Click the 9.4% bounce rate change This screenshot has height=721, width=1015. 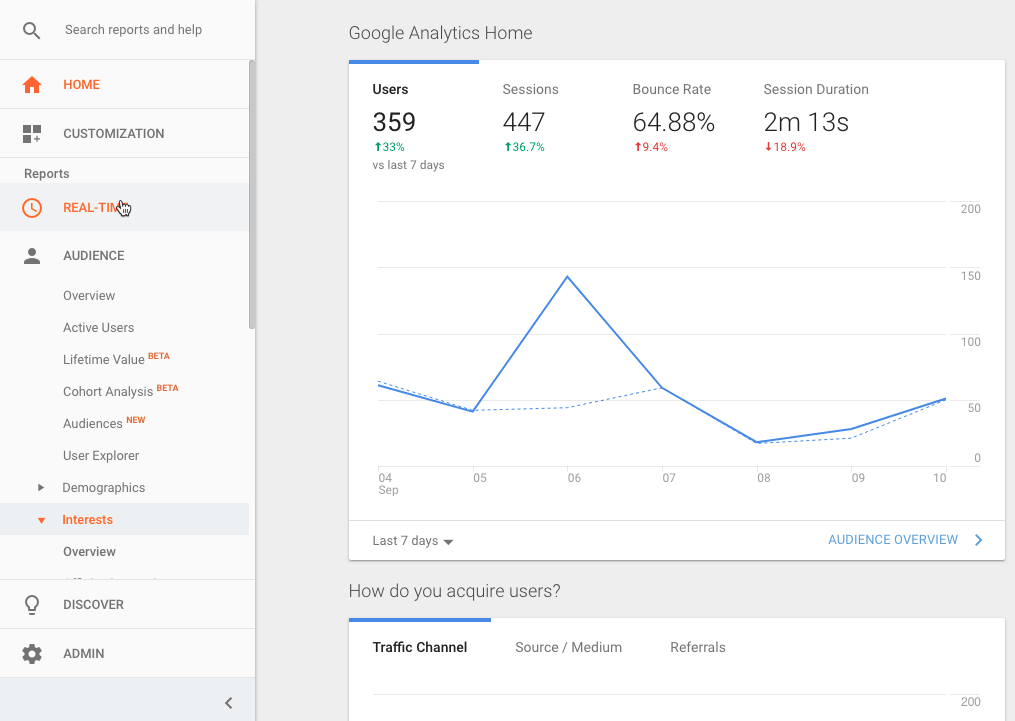click(651, 147)
